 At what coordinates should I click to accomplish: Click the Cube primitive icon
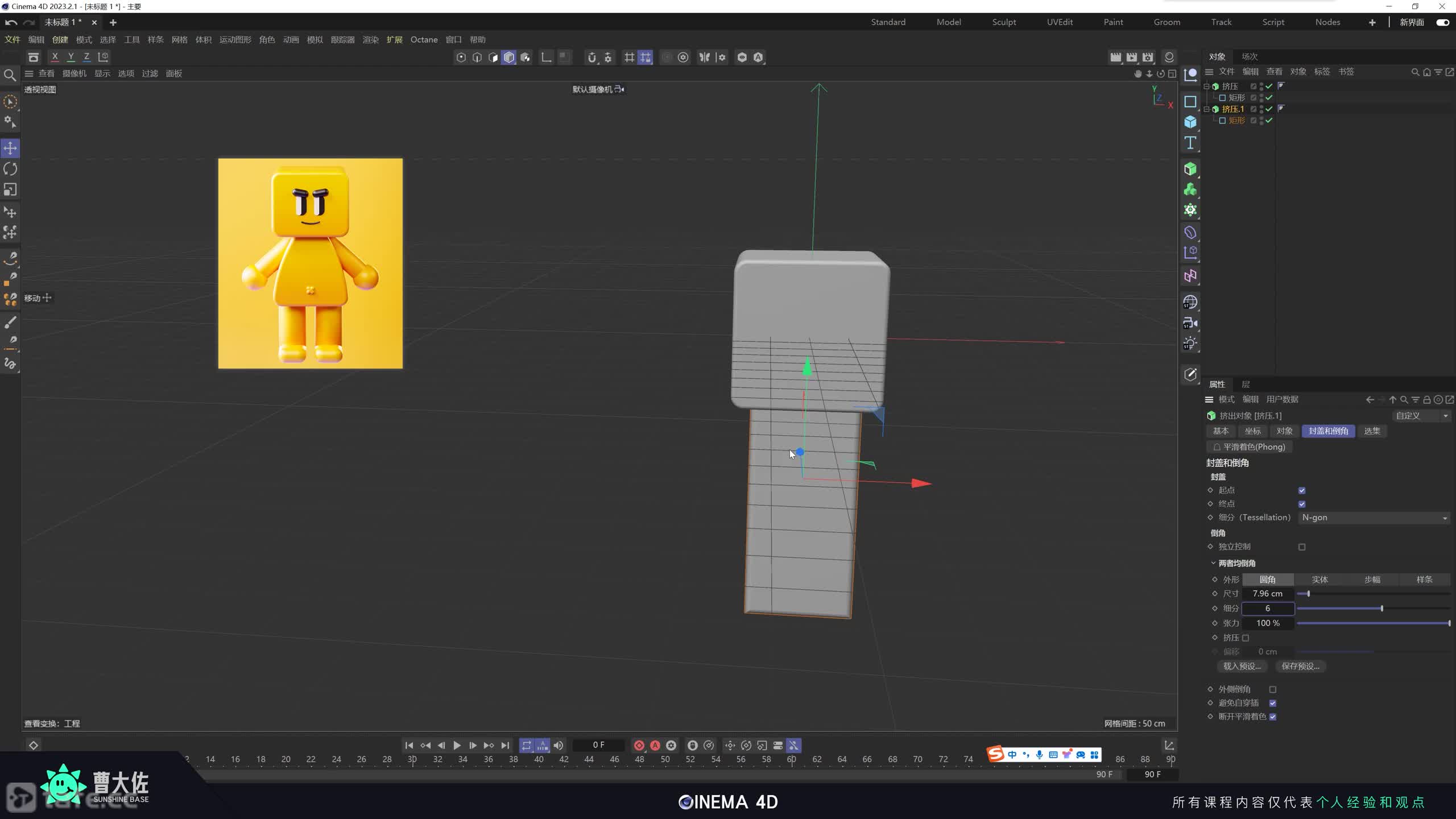[1190, 122]
